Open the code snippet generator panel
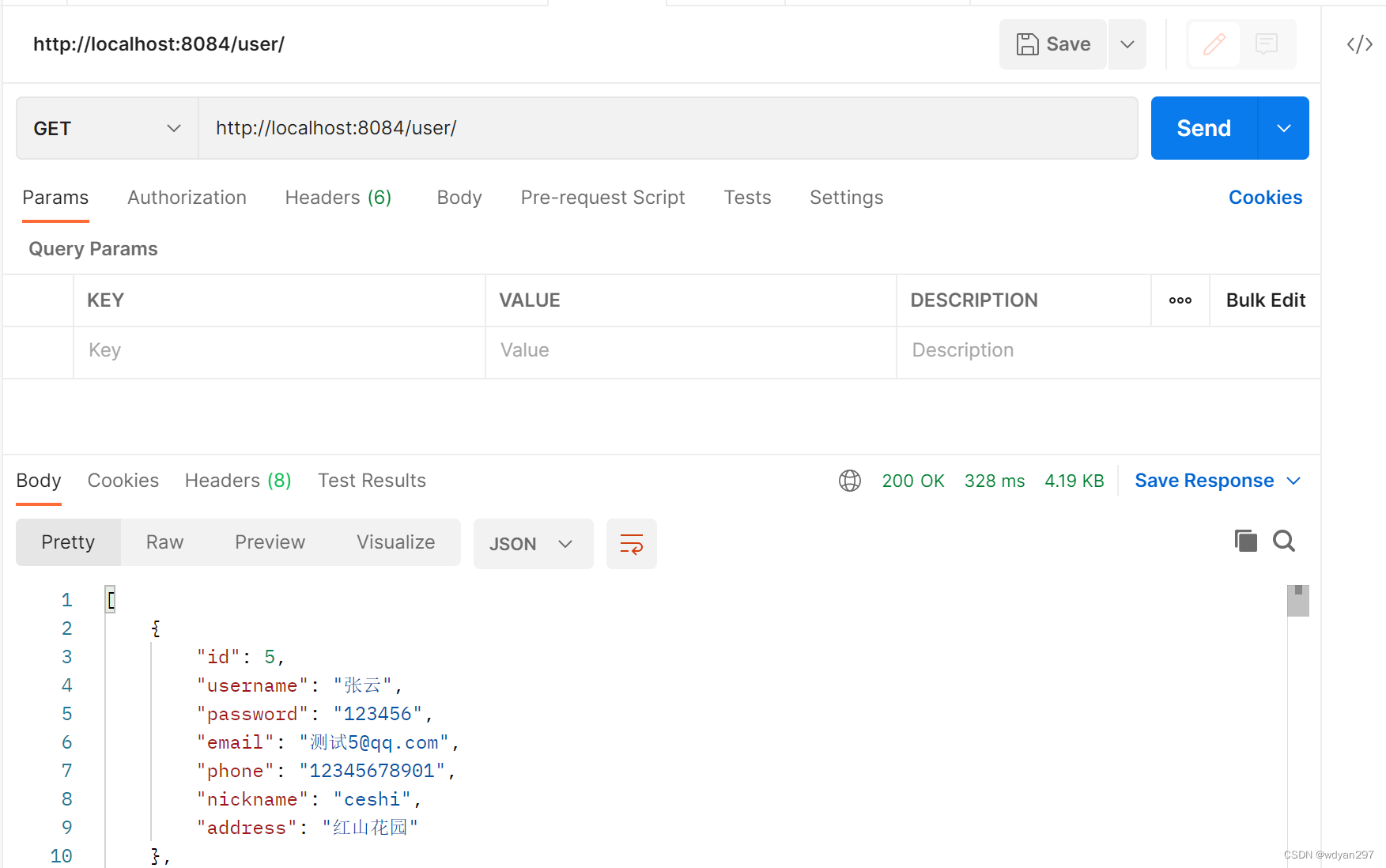The height and width of the screenshot is (868, 1386). (x=1358, y=44)
